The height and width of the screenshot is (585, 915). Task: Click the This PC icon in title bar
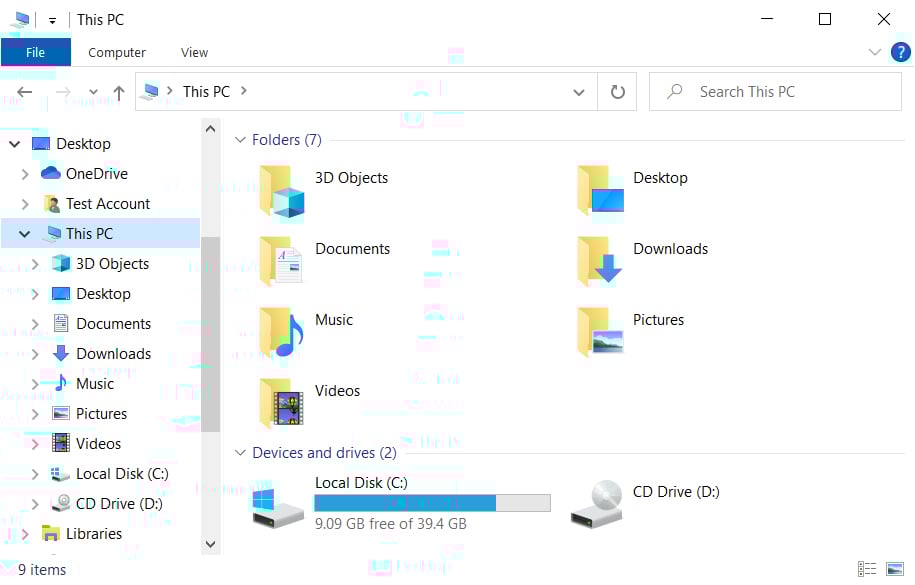[21, 19]
